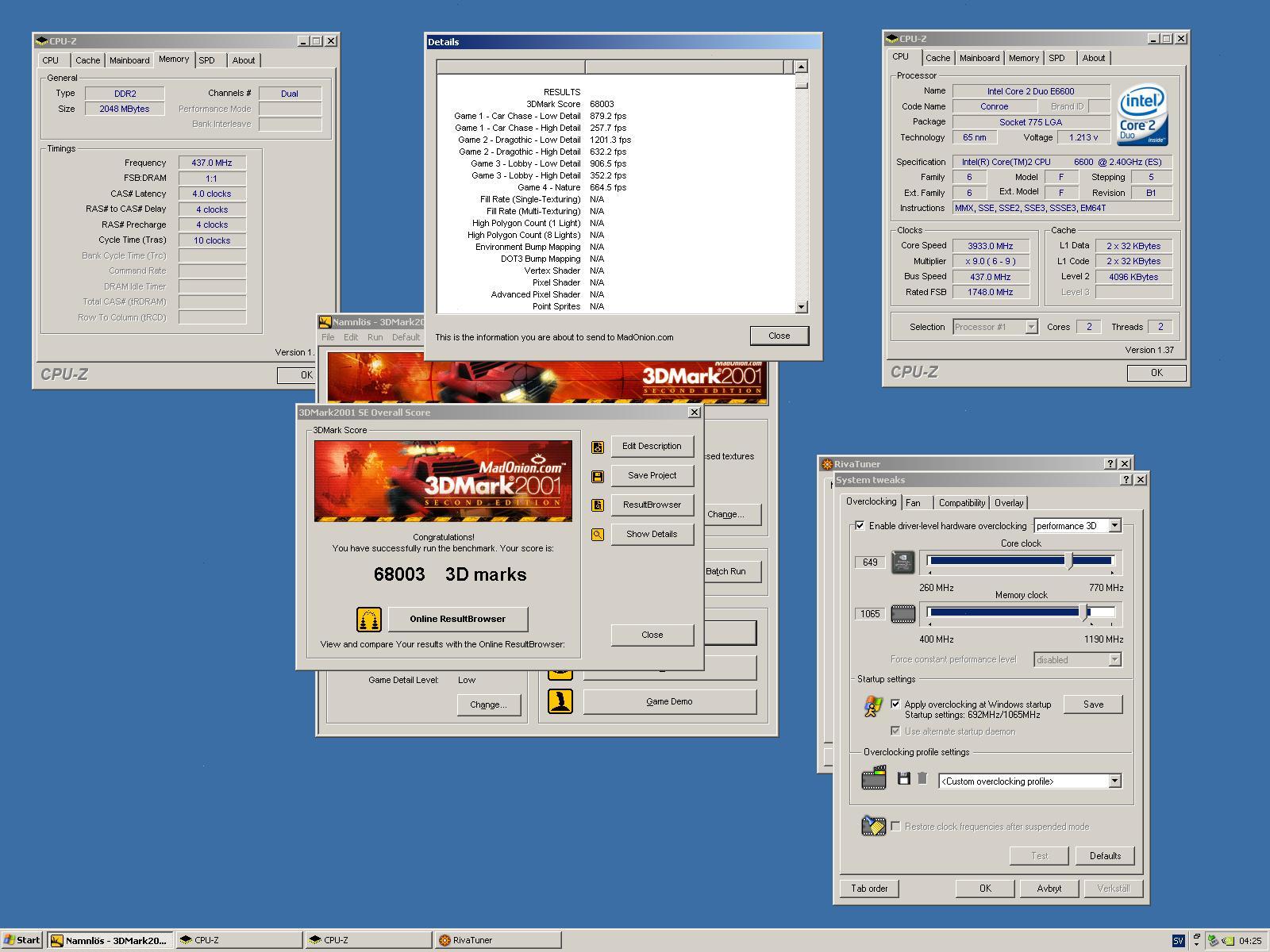Click the Online ResultBrowser button
Image resolution: width=1270 pixels, height=952 pixels.
tap(458, 619)
